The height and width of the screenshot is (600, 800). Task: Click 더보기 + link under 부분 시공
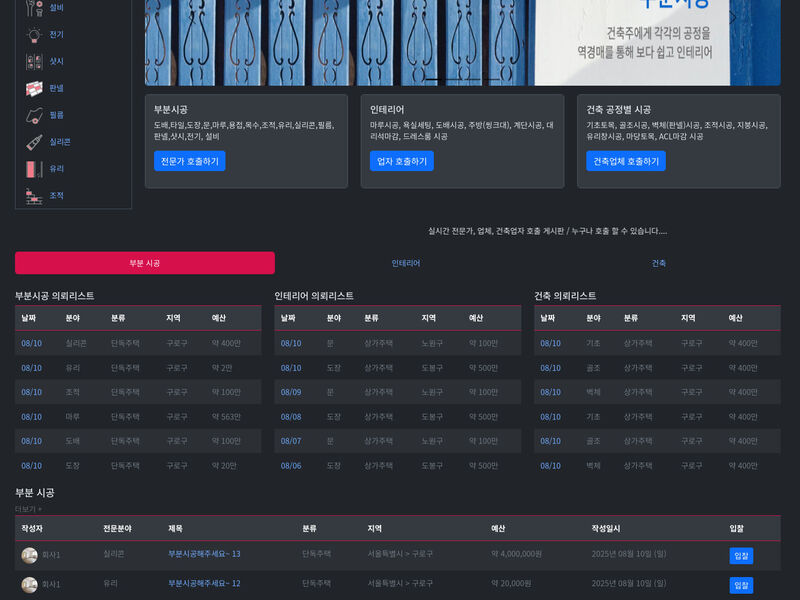coord(29,509)
